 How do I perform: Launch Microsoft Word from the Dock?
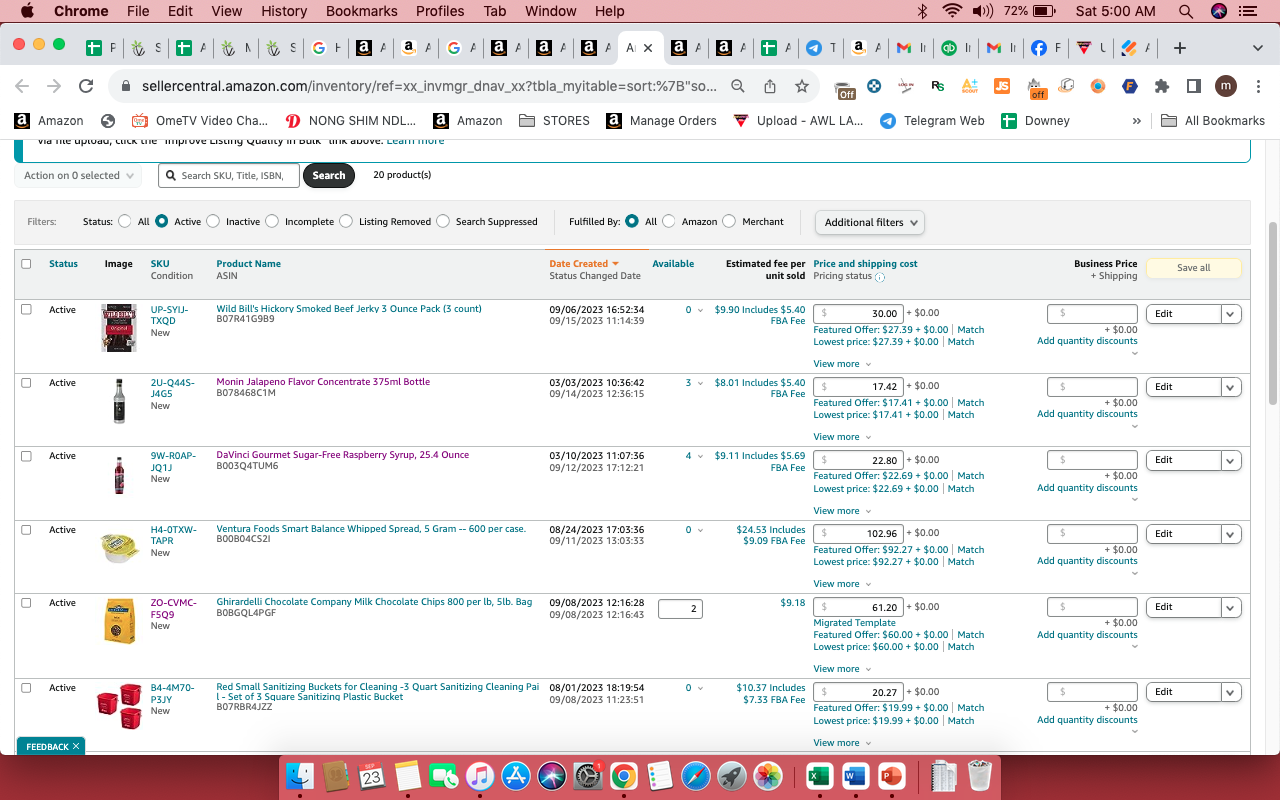855,776
